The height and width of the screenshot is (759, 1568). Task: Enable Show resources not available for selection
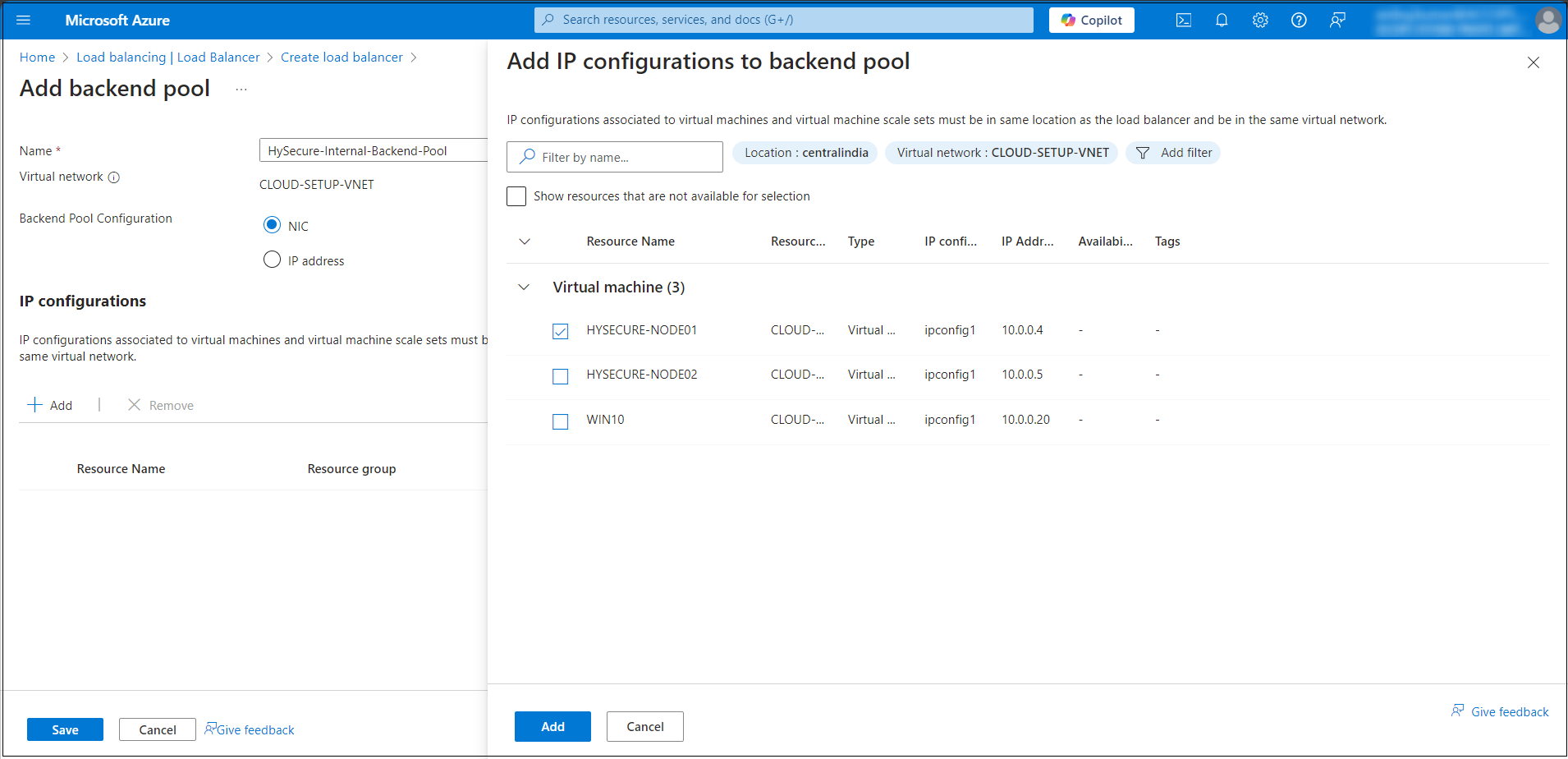click(x=516, y=196)
